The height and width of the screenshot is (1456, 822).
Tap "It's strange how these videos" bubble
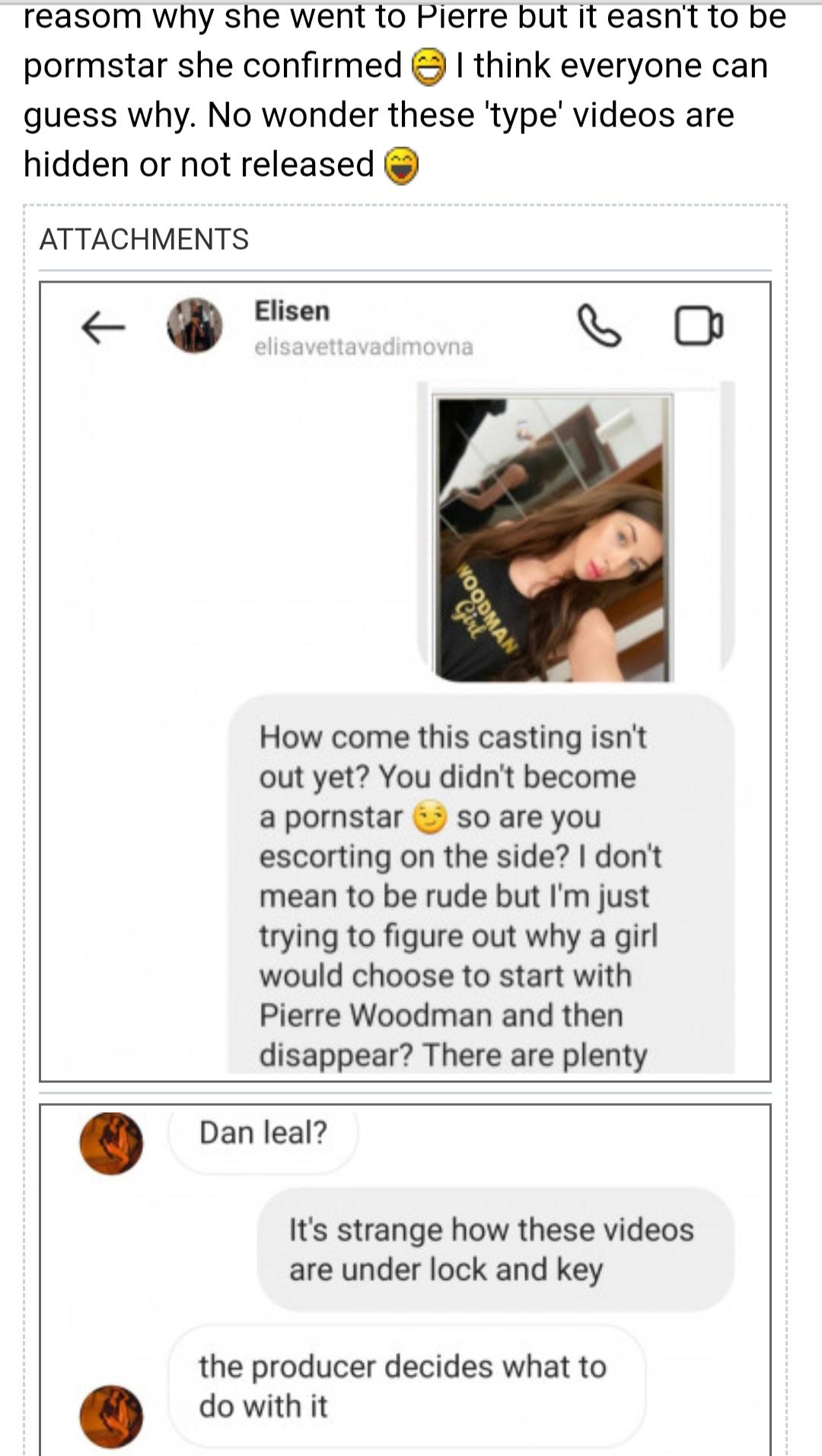point(495,1250)
